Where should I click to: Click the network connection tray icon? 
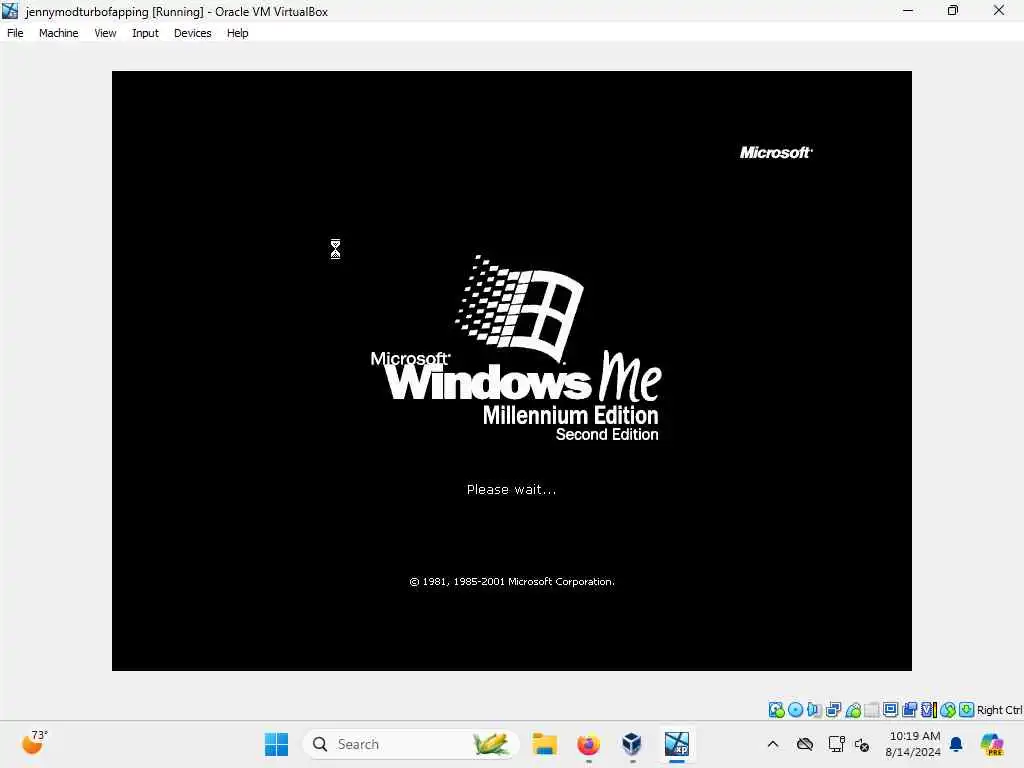[836, 744]
